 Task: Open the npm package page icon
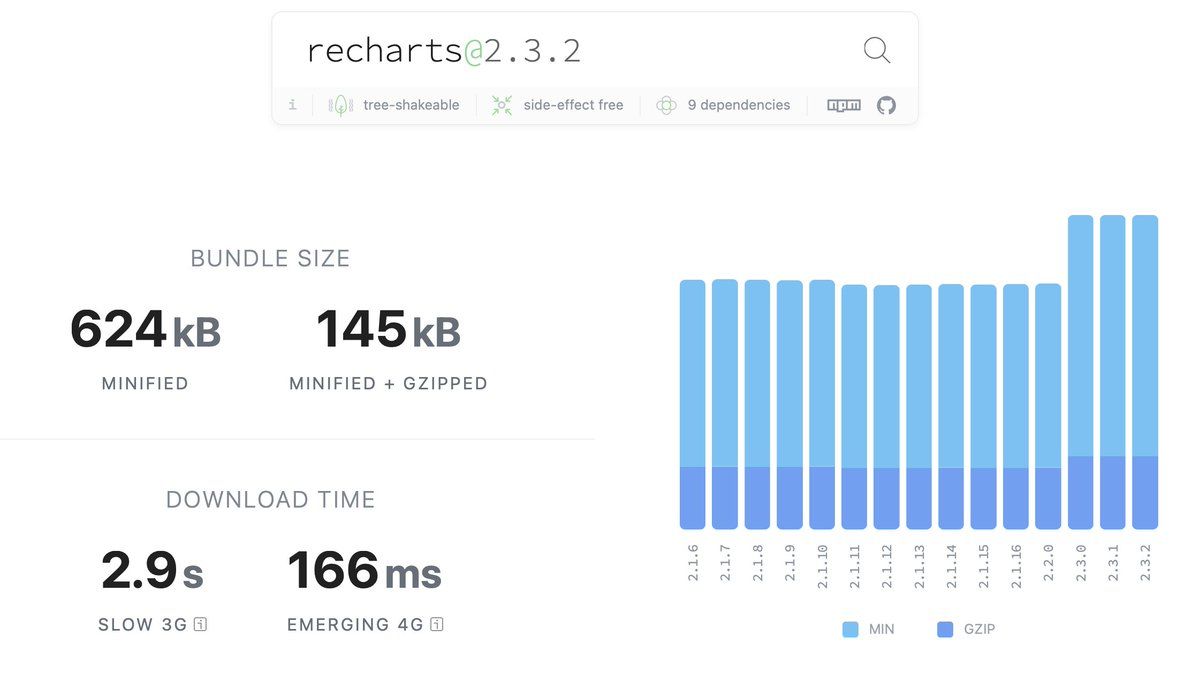pyautogui.click(x=844, y=105)
